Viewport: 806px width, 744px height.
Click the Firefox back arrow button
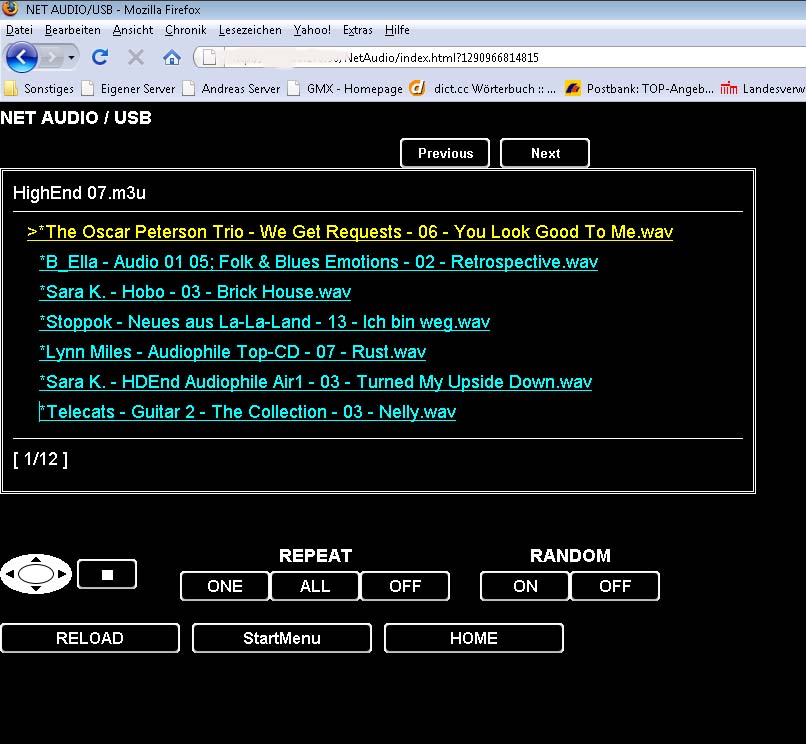[x=21, y=57]
